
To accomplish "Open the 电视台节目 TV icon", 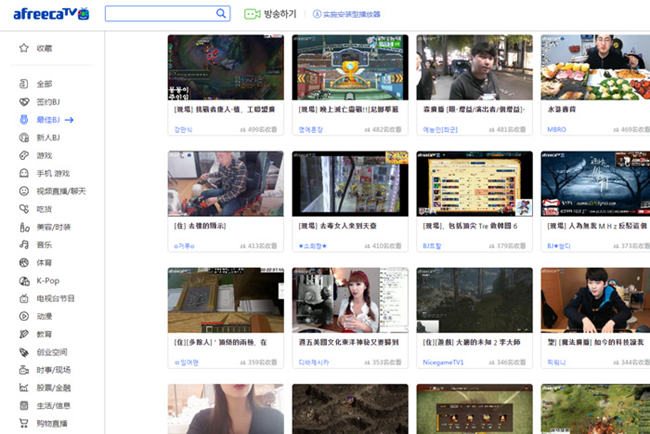I will (24, 298).
